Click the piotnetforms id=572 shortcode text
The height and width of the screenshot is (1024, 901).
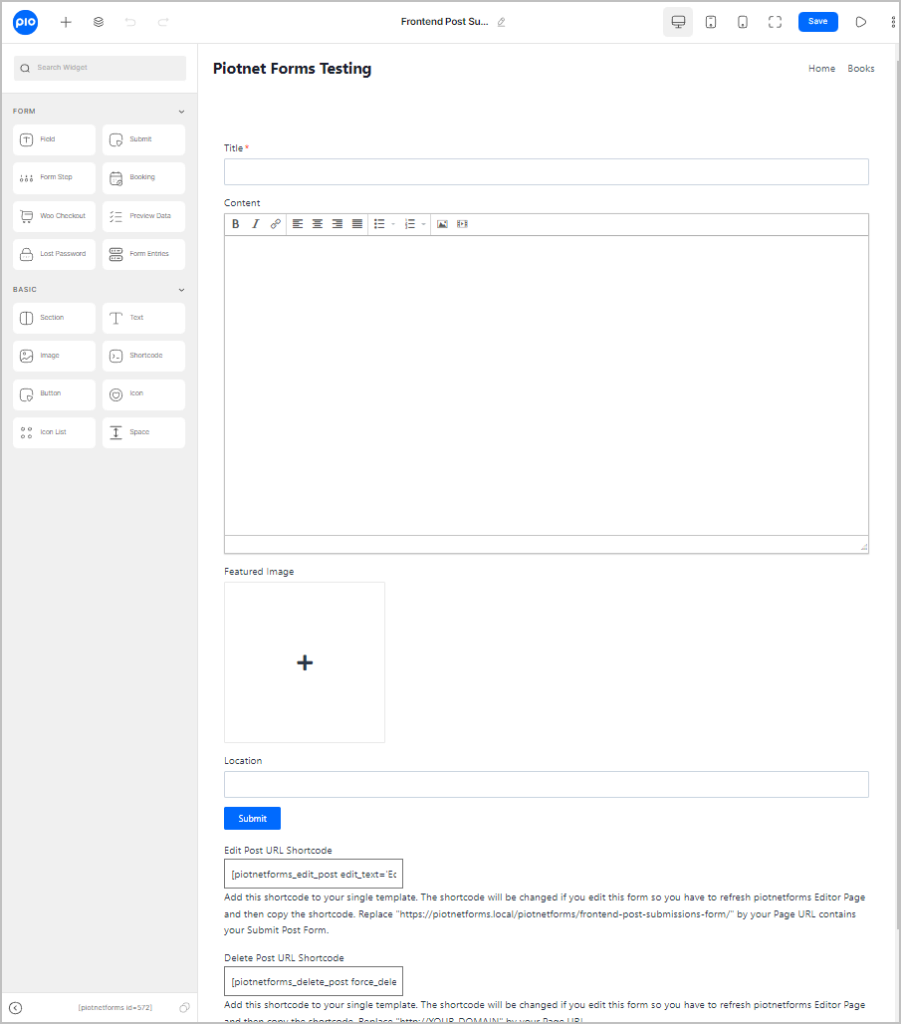(x=115, y=1008)
